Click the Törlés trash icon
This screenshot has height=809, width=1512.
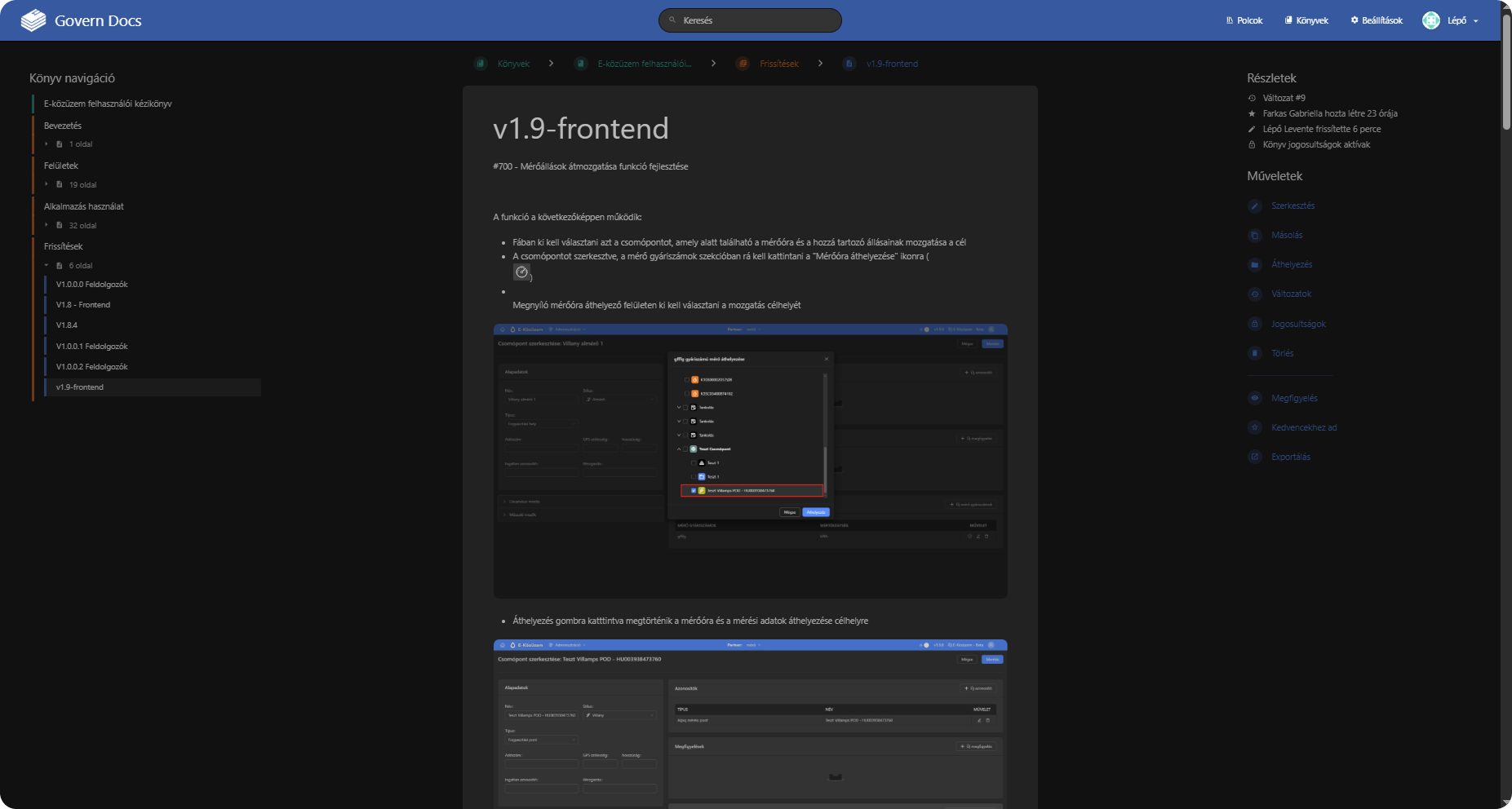pos(1255,353)
